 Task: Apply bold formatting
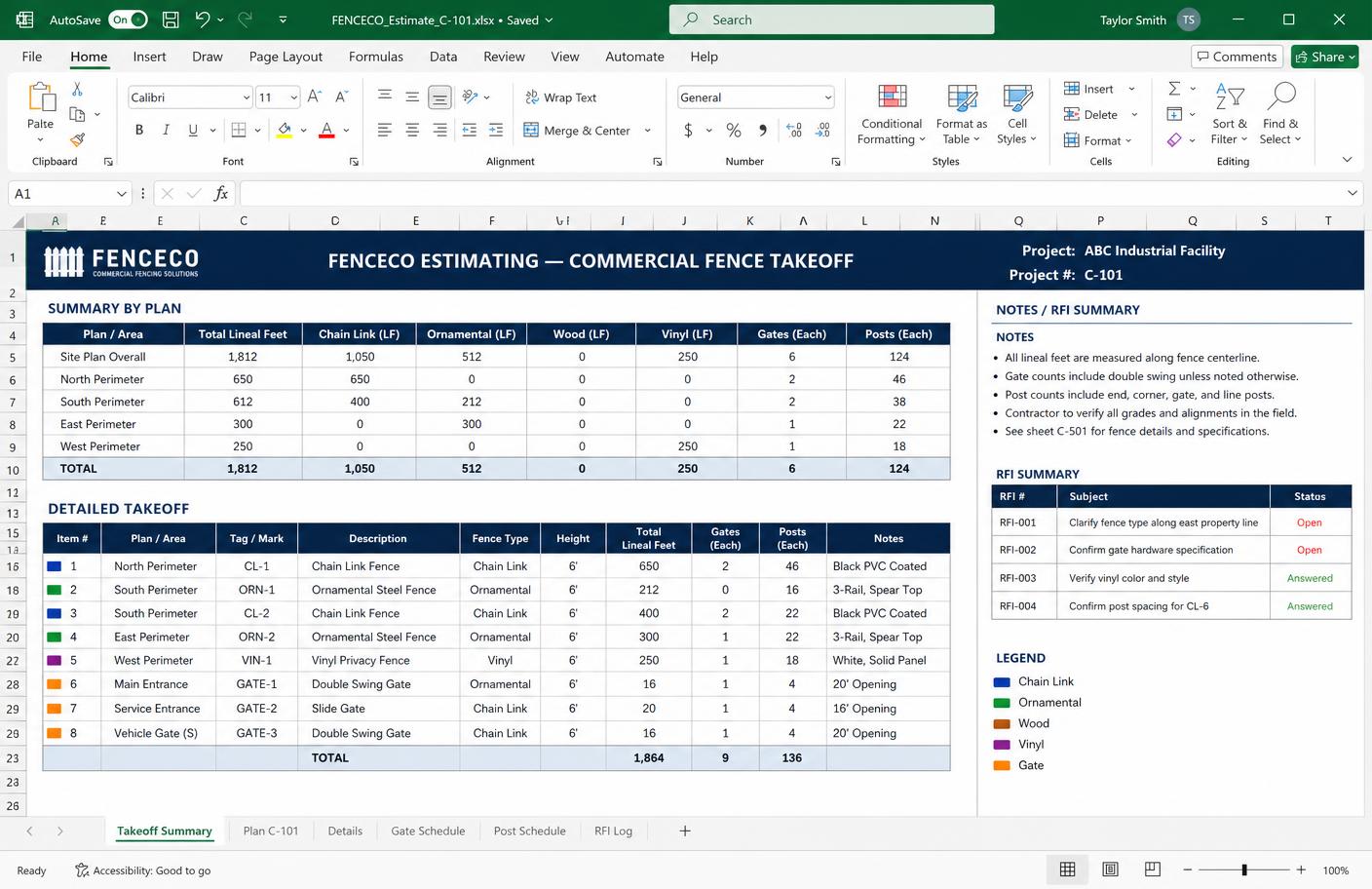coord(139,130)
